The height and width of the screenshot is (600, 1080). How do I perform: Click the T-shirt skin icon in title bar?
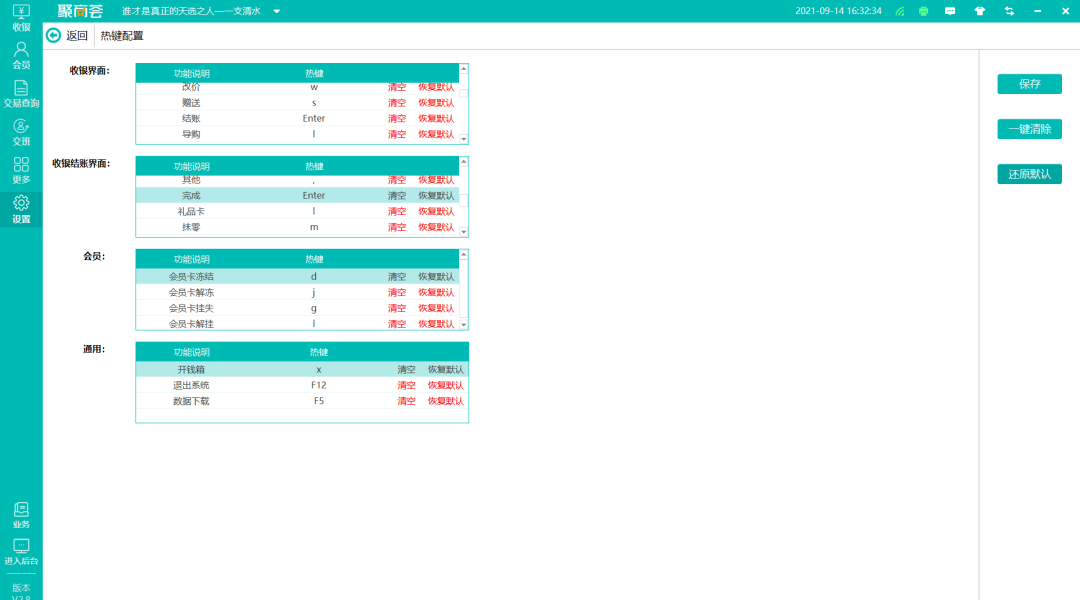(x=980, y=11)
